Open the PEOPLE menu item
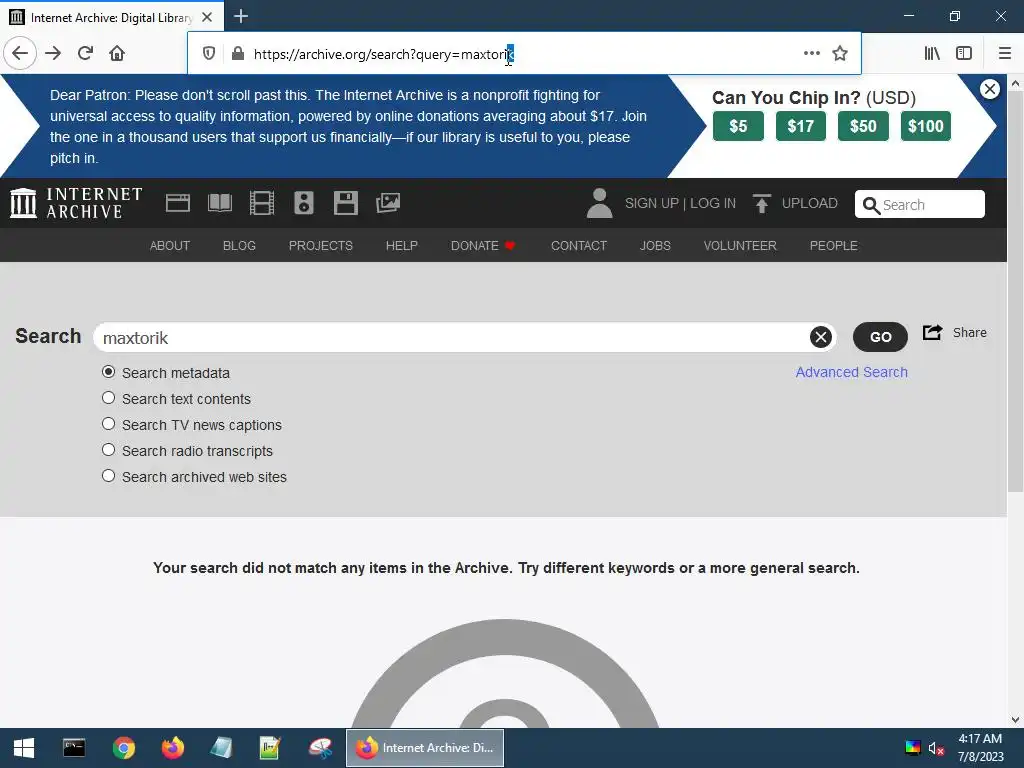Screen dimensions: 1024x768 point(833,246)
